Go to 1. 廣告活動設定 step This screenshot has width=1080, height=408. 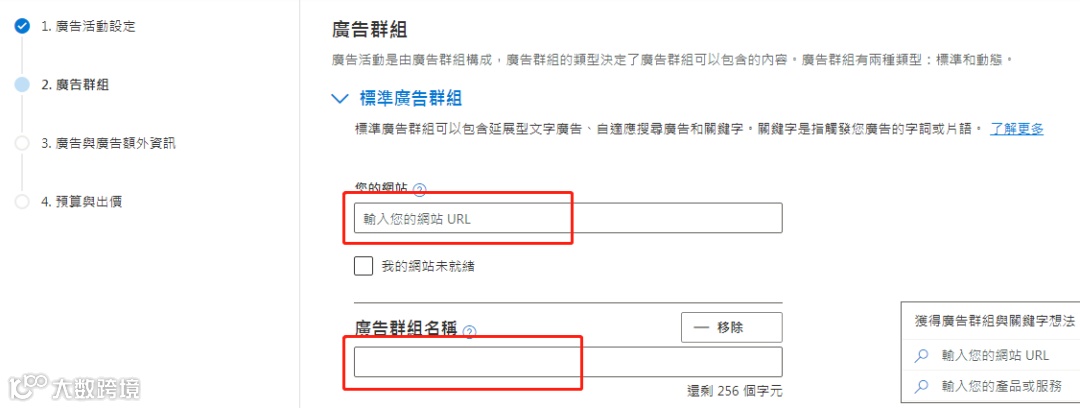pos(88,27)
